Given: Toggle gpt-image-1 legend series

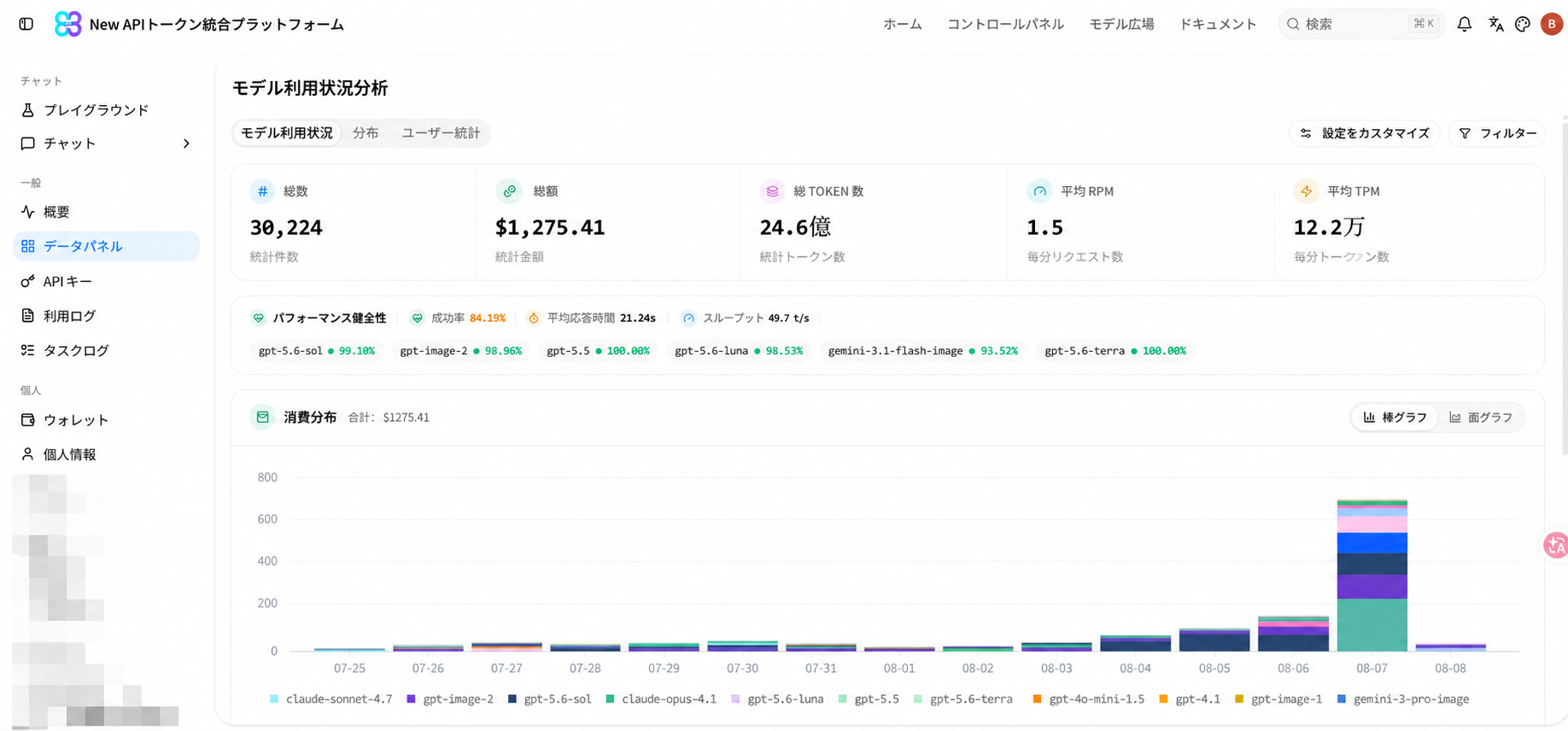Looking at the screenshot, I should [x=1278, y=699].
